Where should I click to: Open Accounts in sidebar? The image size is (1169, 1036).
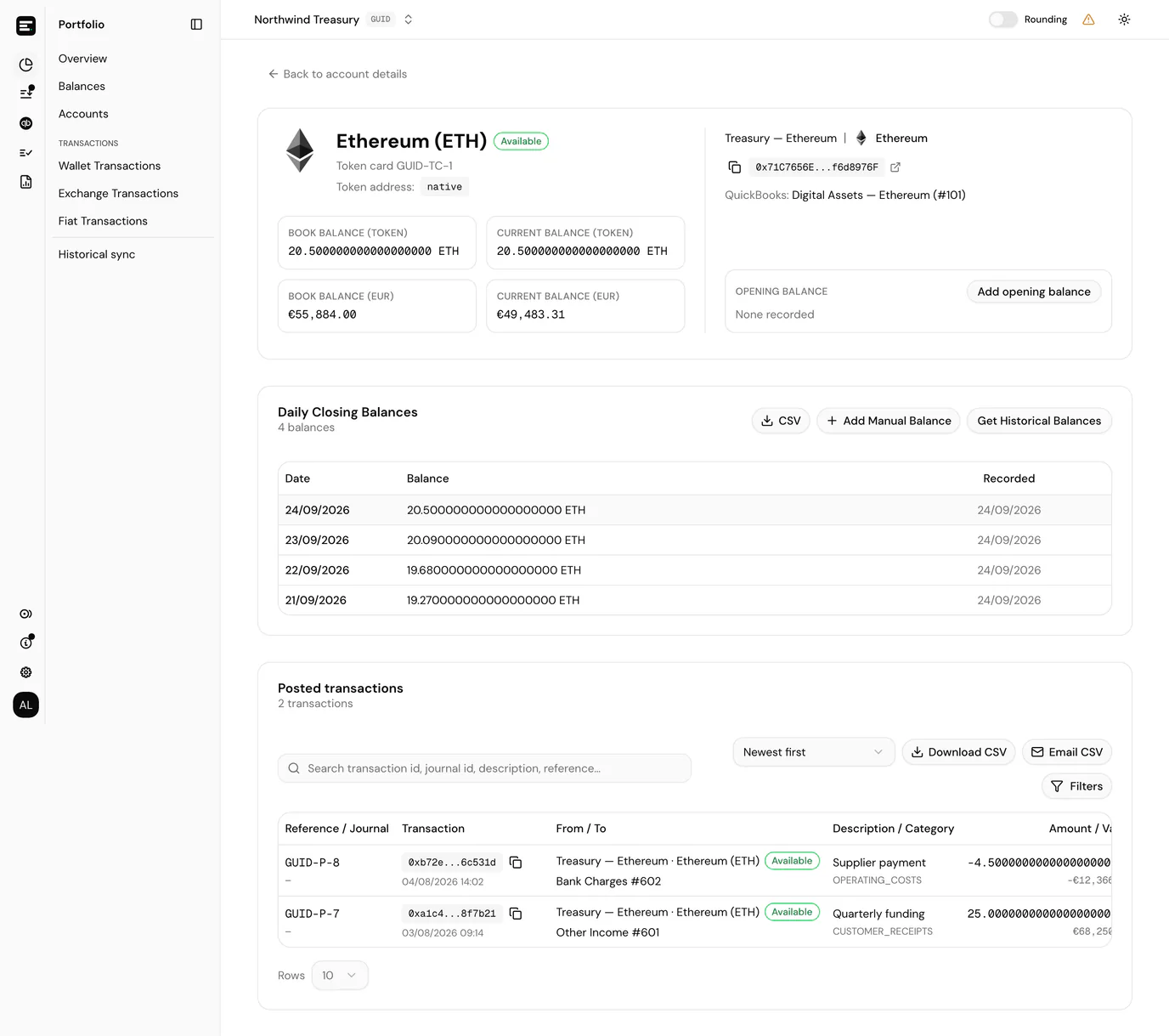(83, 114)
